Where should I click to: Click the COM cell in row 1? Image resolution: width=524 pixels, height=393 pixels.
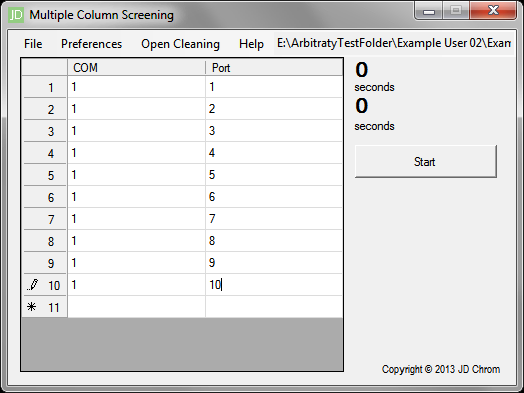pyautogui.click(x=136, y=87)
